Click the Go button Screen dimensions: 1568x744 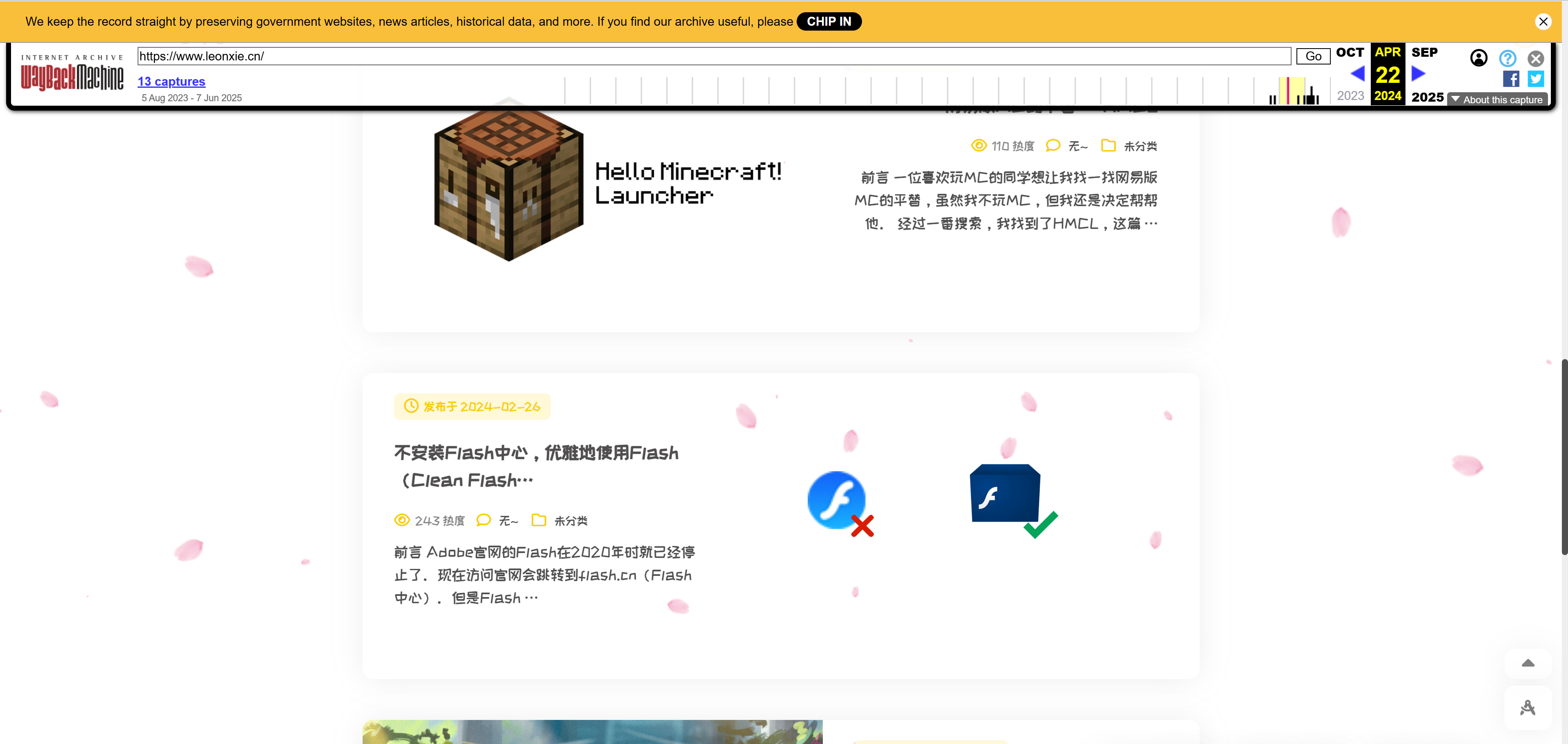(x=1313, y=56)
